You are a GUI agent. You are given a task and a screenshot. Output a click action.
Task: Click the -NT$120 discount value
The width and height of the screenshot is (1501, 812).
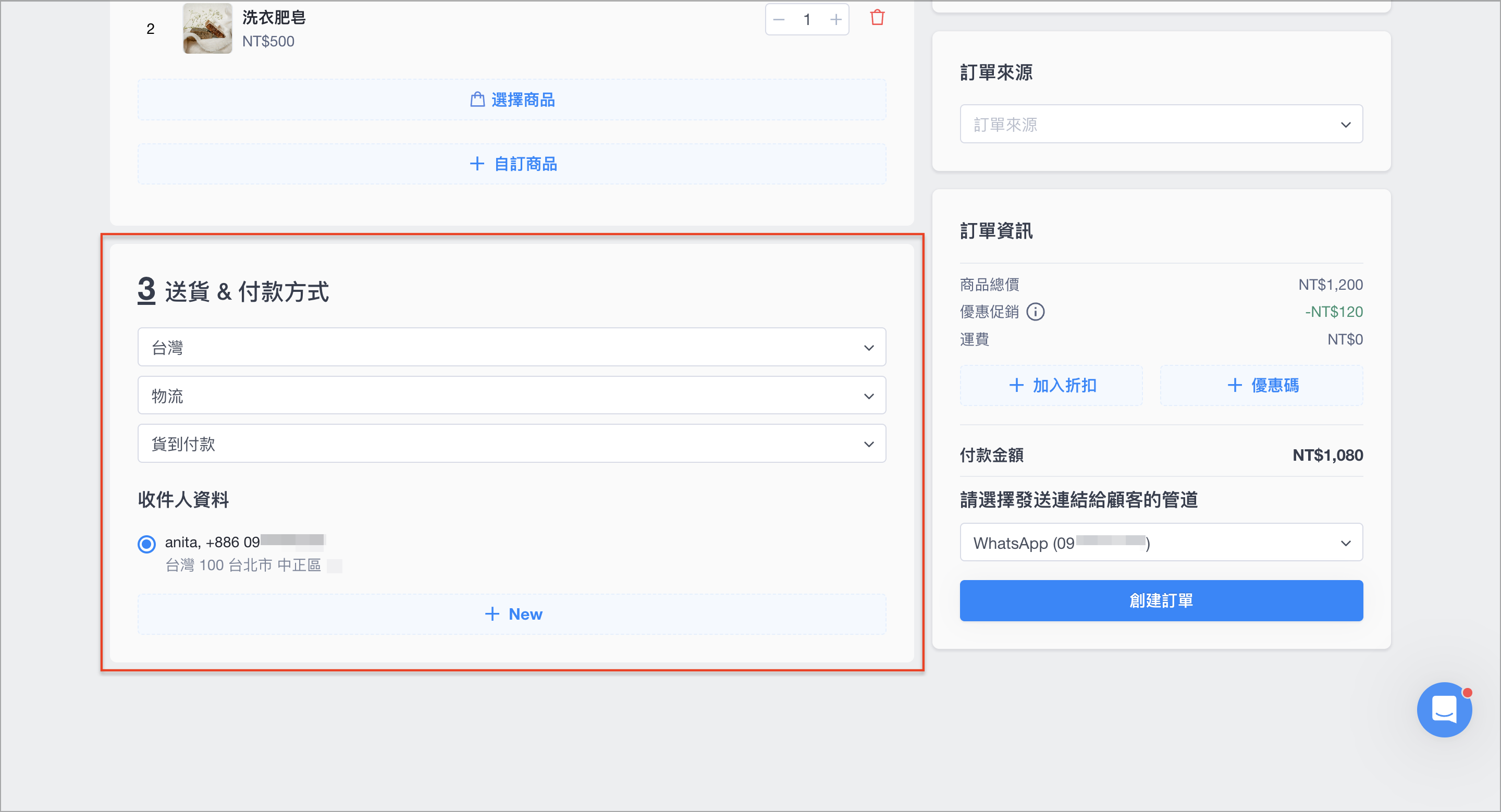coord(1333,312)
